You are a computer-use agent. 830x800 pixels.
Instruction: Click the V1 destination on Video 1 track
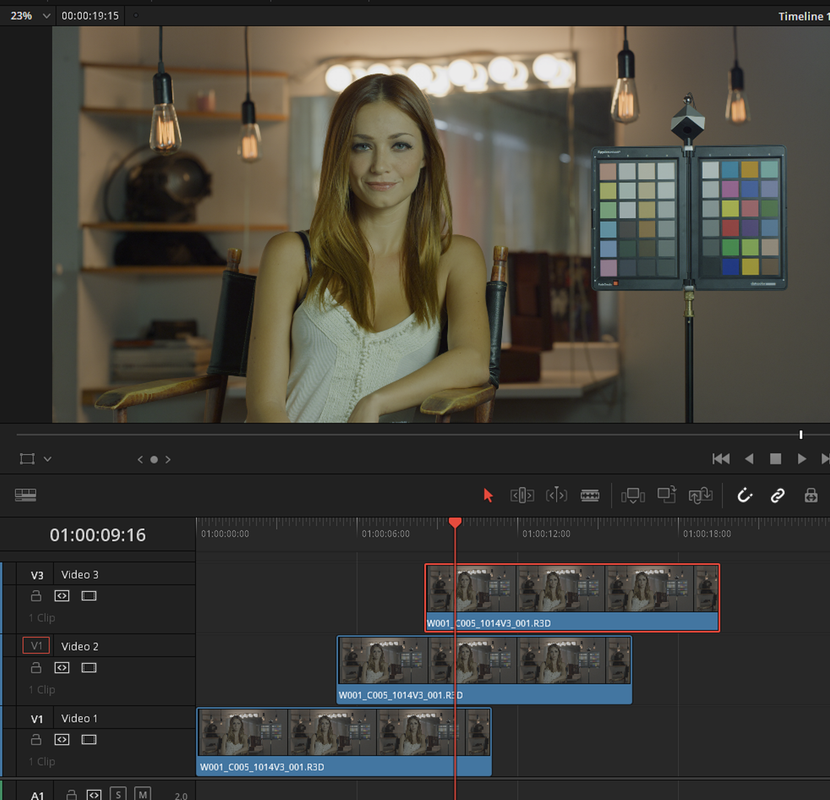(37, 719)
